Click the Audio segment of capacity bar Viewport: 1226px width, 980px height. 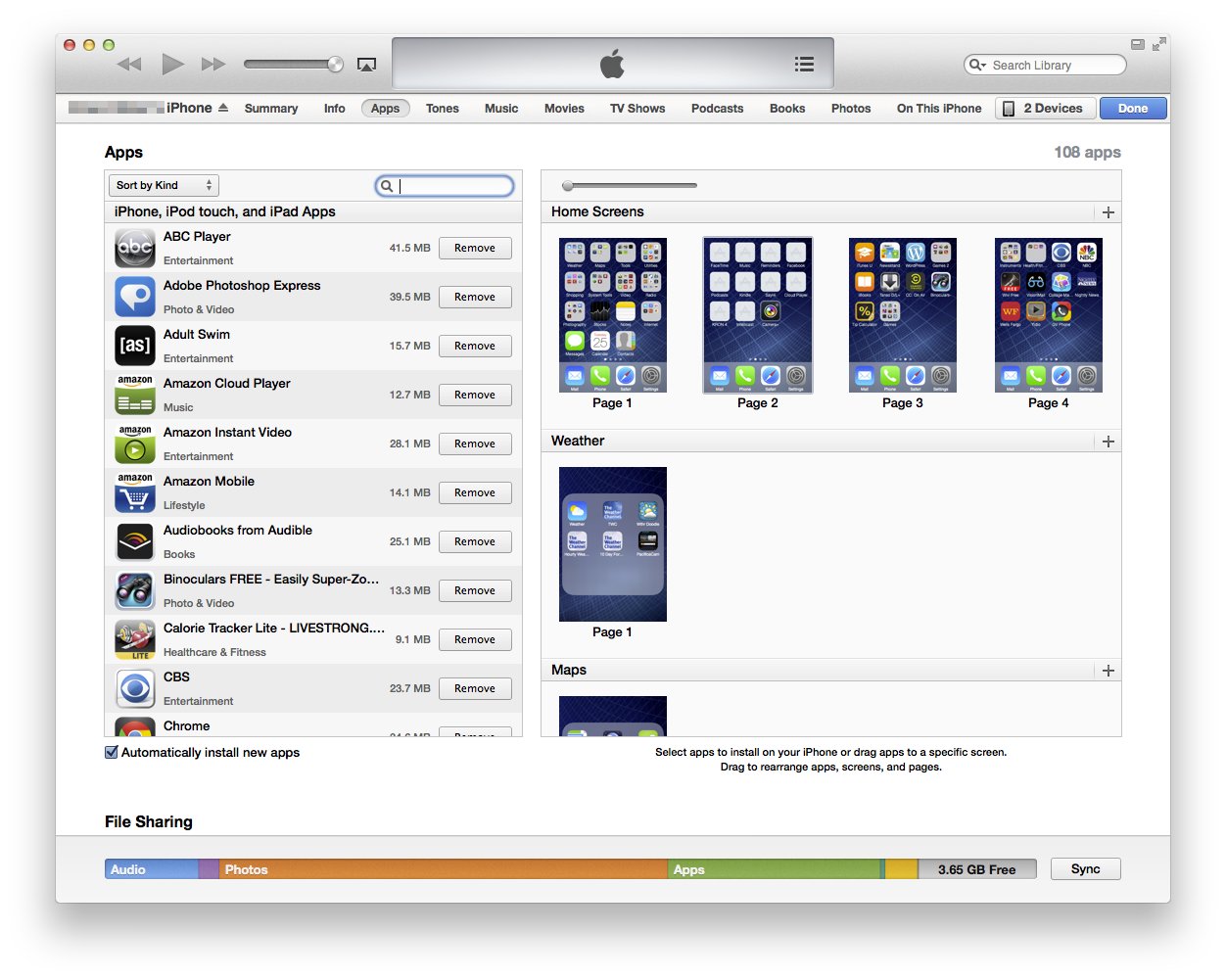pyautogui.click(x=152, y=869)
